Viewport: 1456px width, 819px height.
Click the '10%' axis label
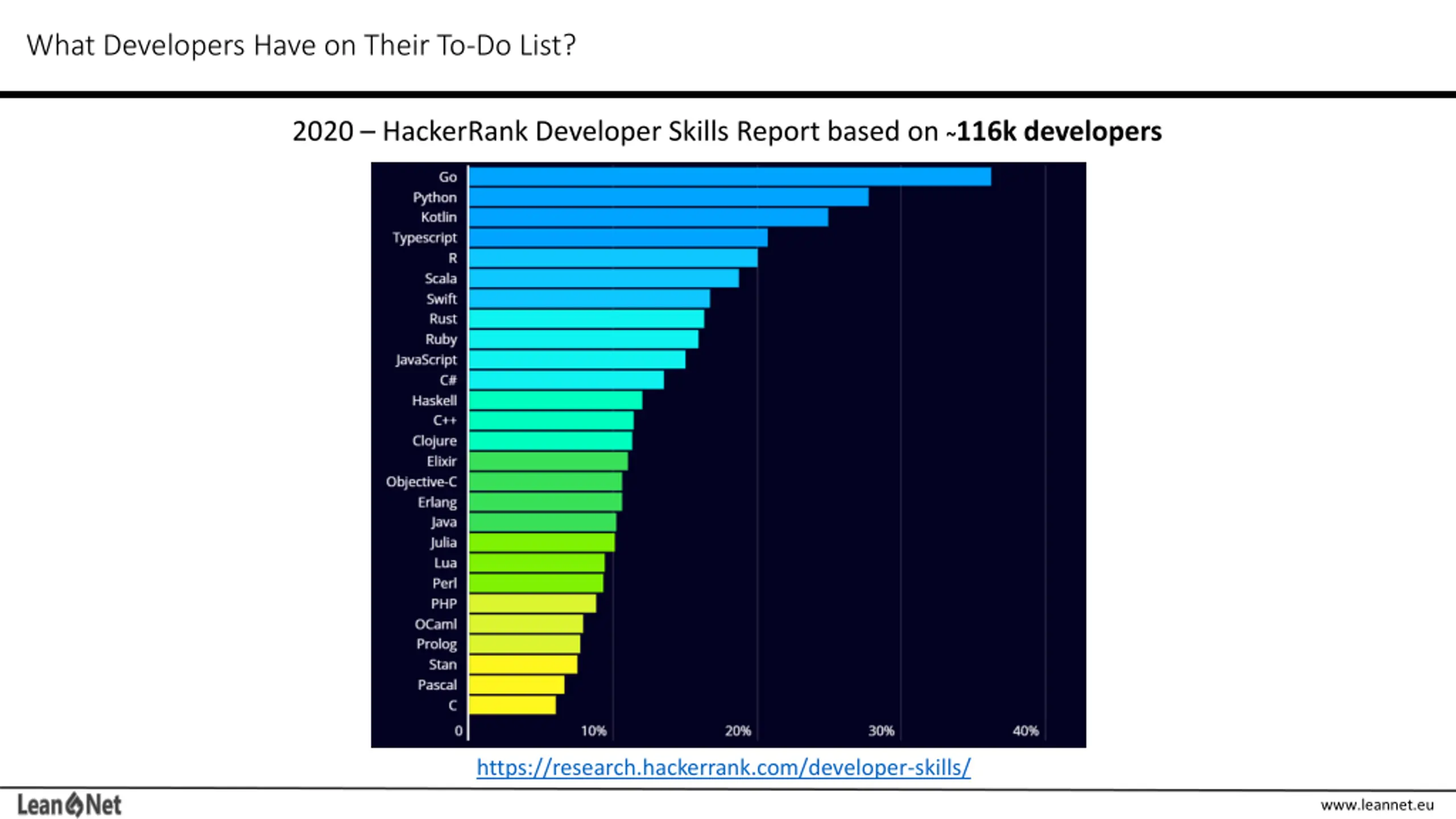coord(593,731)
